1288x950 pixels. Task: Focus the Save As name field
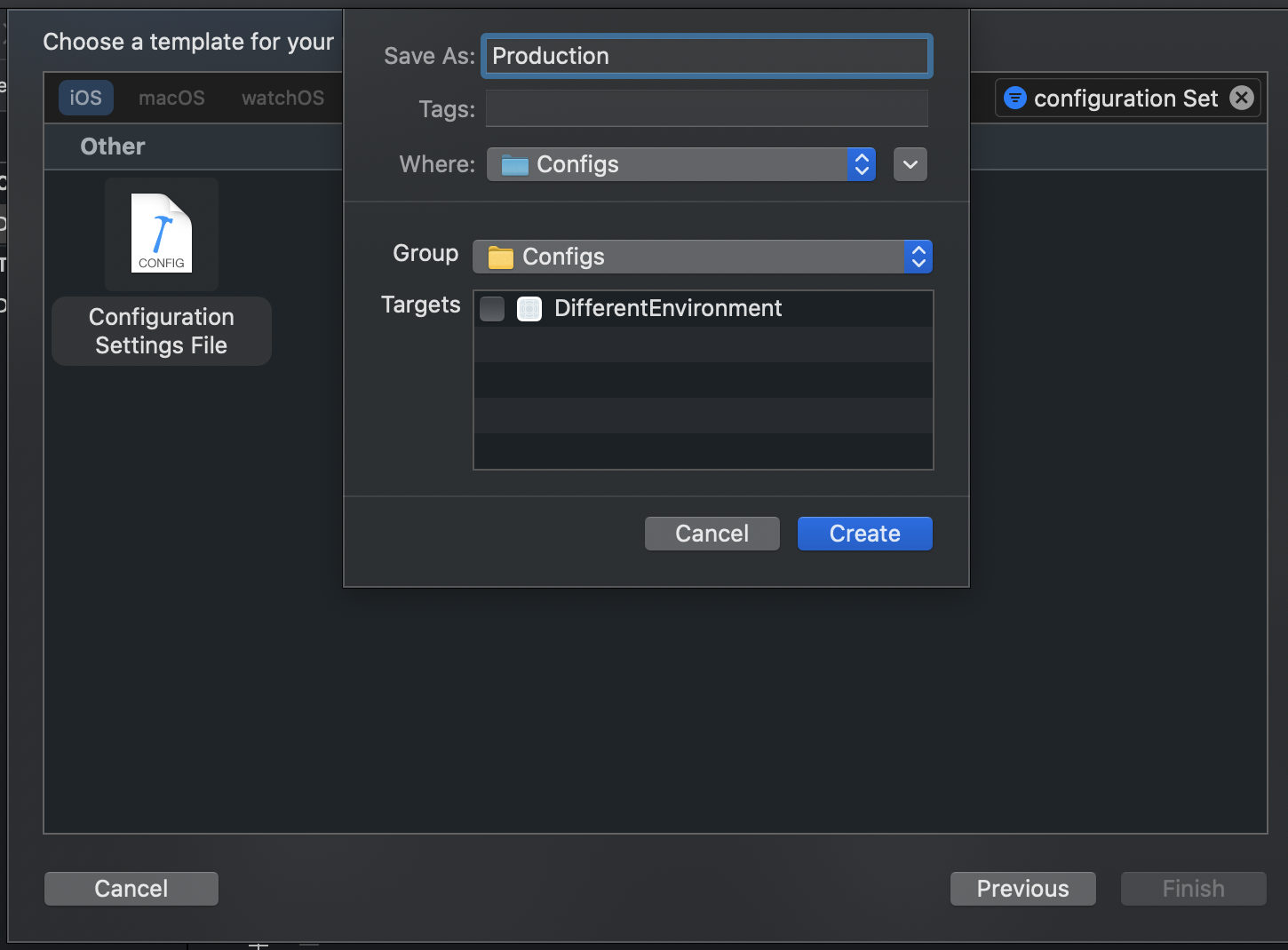[706, 56]
